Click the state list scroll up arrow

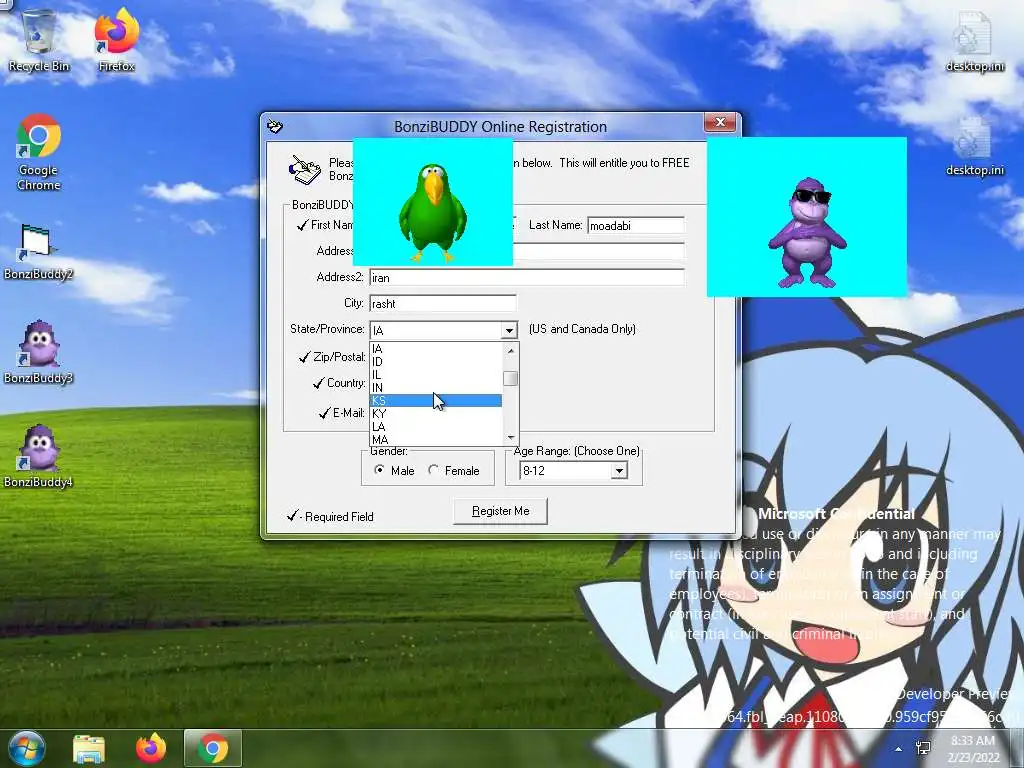pos(511,351)
